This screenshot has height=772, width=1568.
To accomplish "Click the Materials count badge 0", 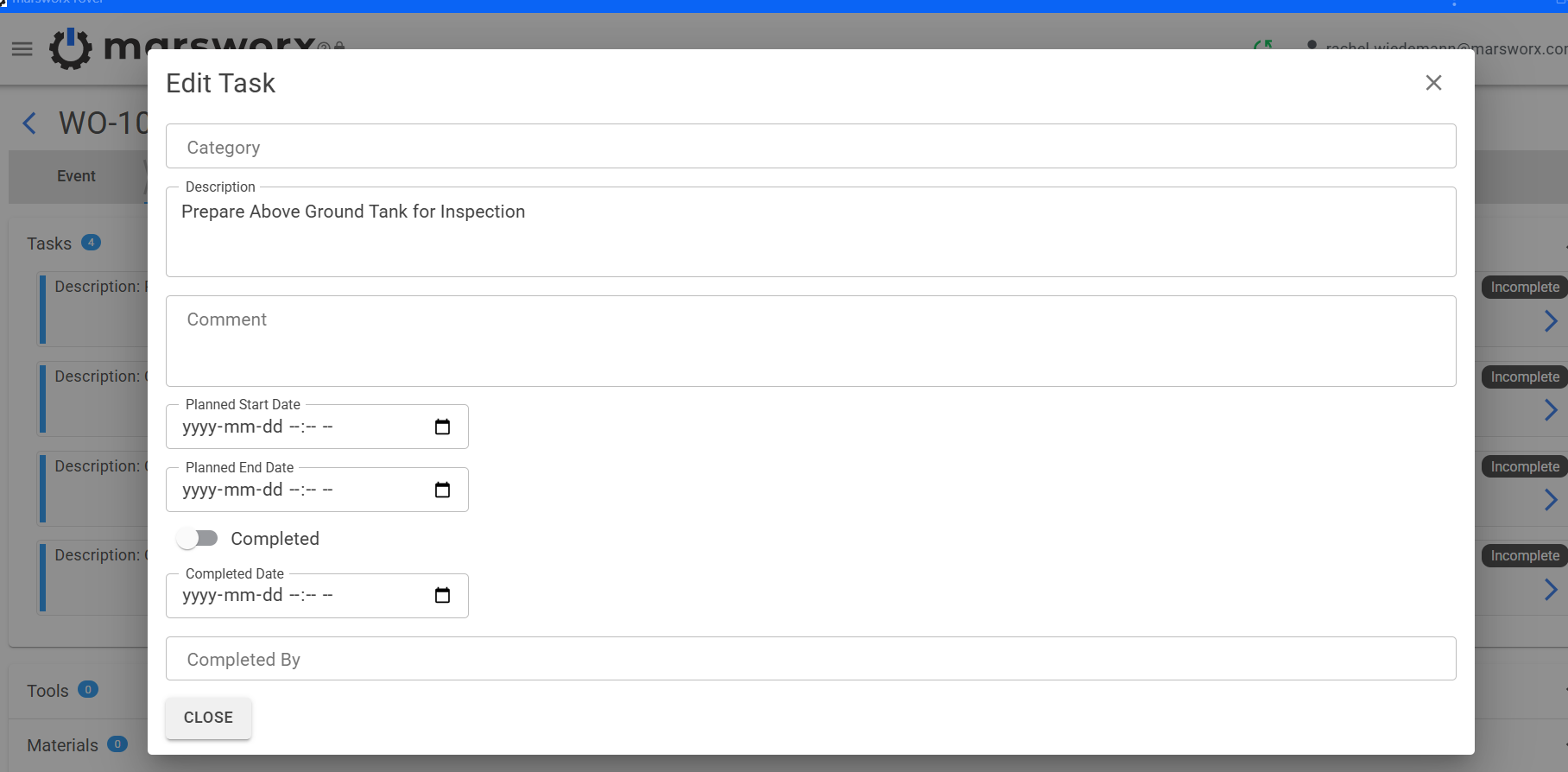I will (x=117, y=744).
